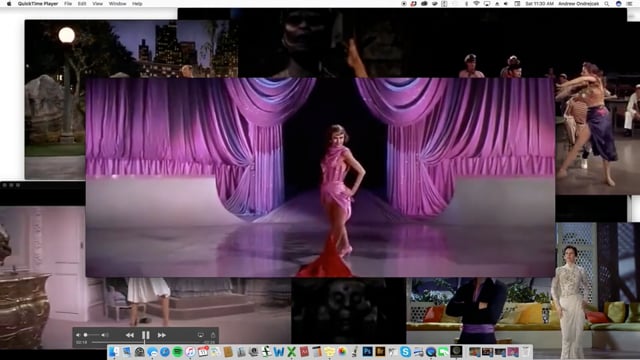640x360 pixels.
Task: Open Spotlight search in the menu bar
Action: pos(607,4)
